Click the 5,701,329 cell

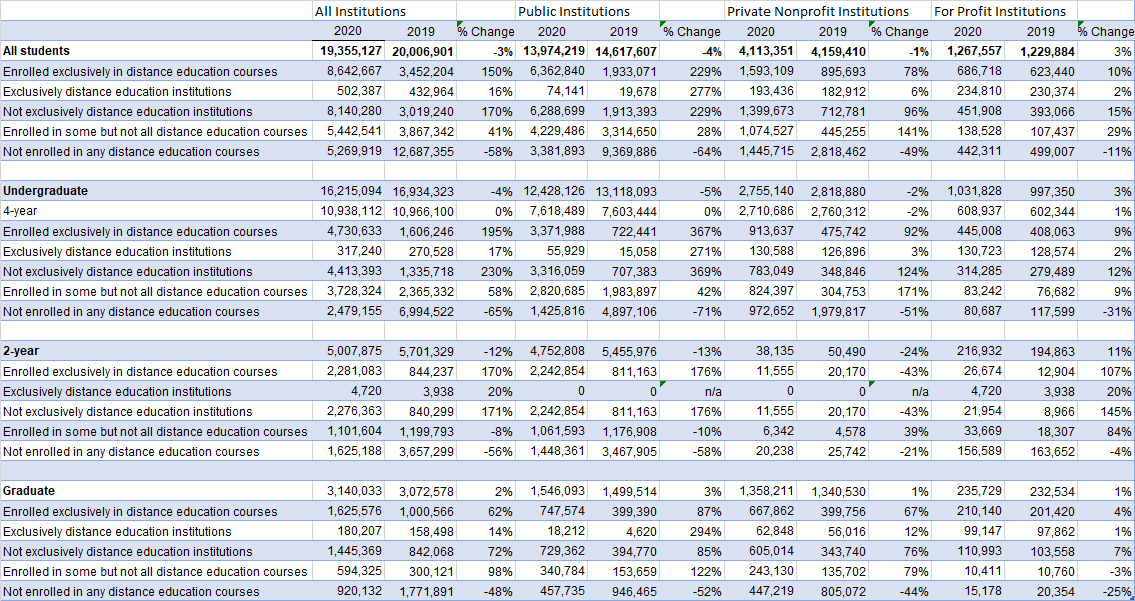[x=420, y=351]
